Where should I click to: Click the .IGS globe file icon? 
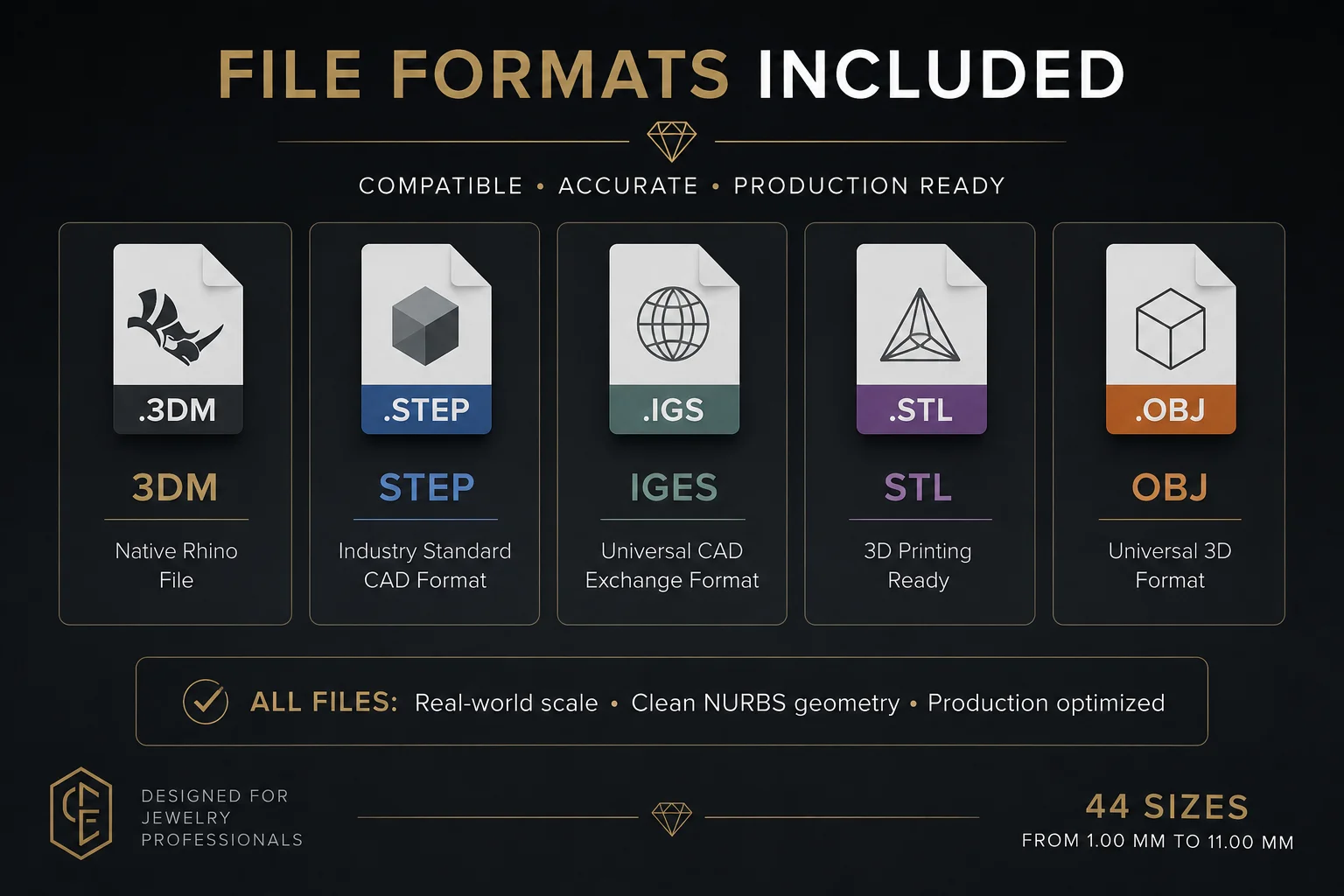(674, 339)
